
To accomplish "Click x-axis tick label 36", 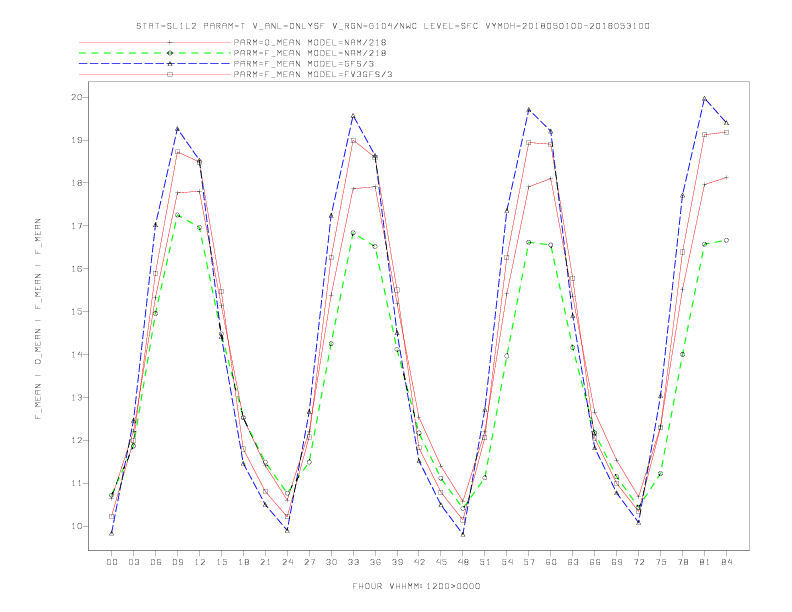I will coord(375,562).
